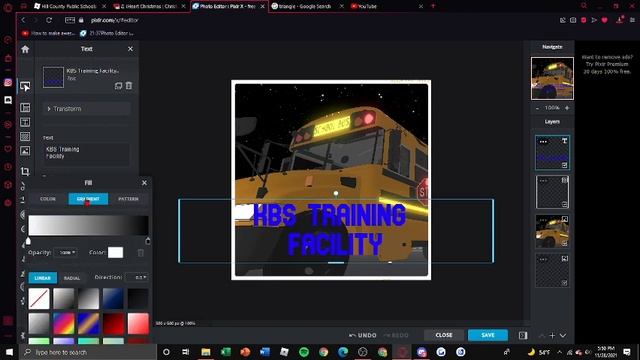
Task: Select the dark navy blue gradient preset
Action: [x=113, y=299]
